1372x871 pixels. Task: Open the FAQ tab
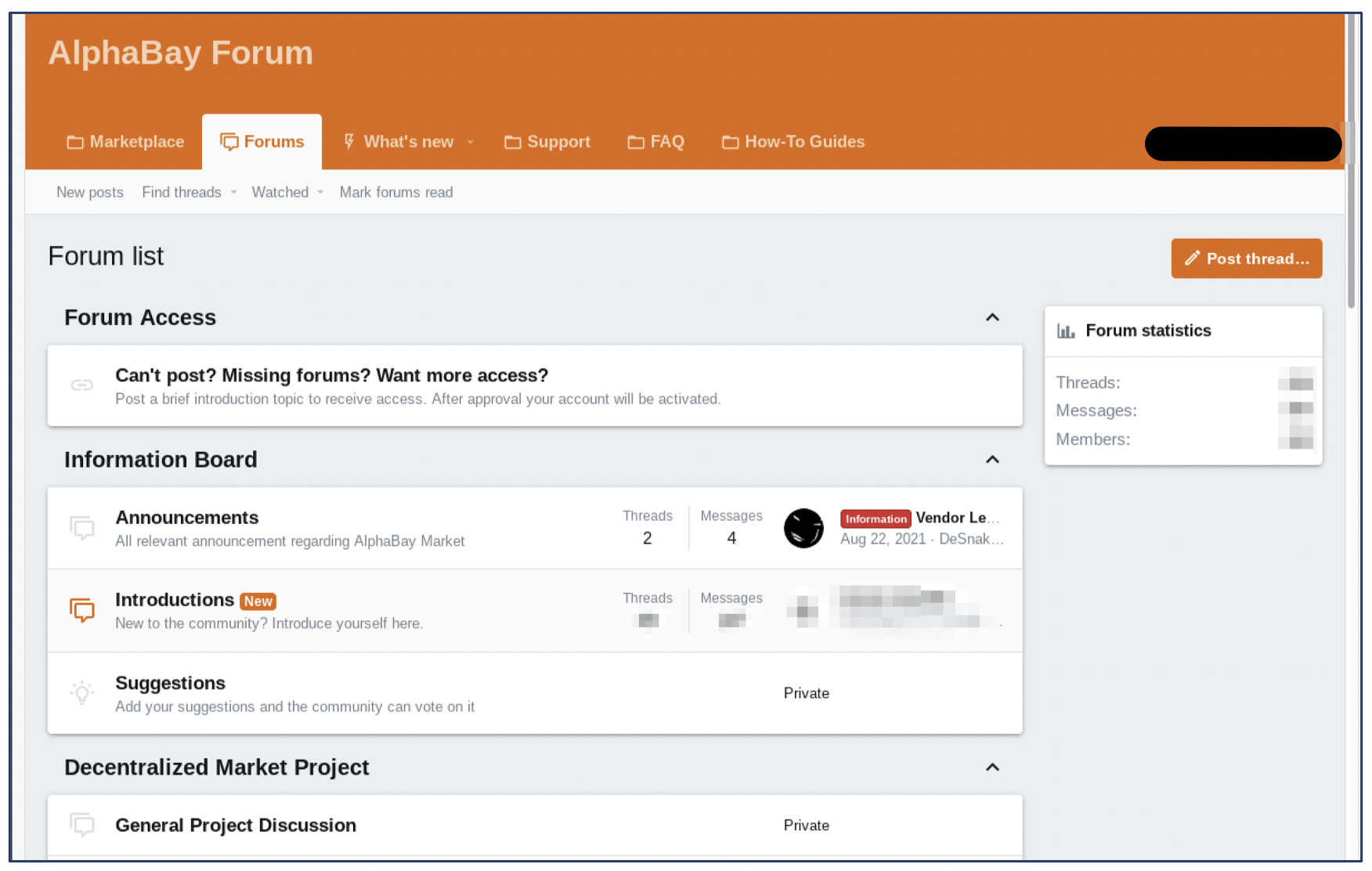coord(656,142)
